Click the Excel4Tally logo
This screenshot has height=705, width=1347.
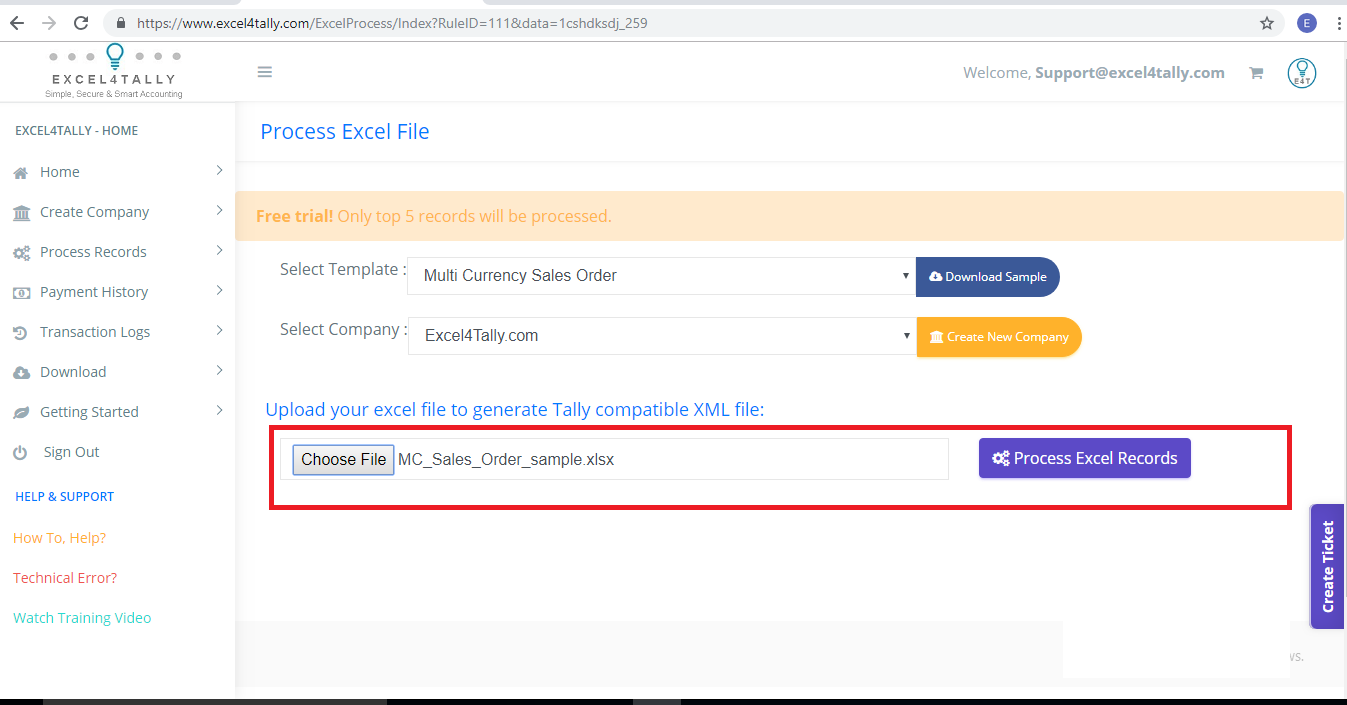[x=114, y=71]
